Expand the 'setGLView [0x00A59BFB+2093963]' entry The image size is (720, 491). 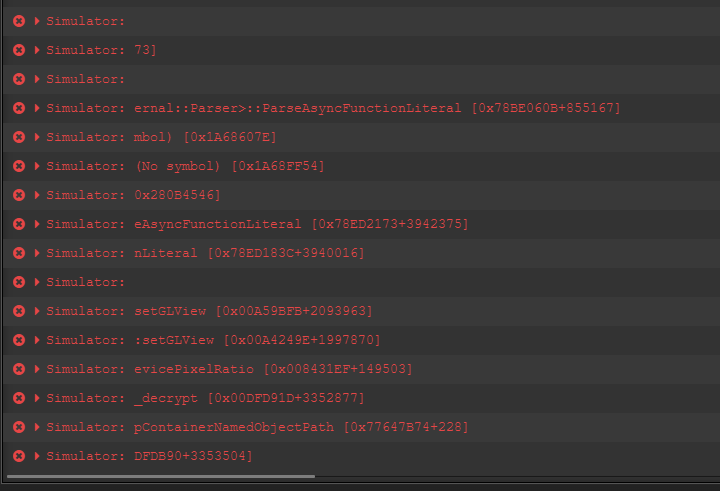pyautogui.click(x=38, y=311)
